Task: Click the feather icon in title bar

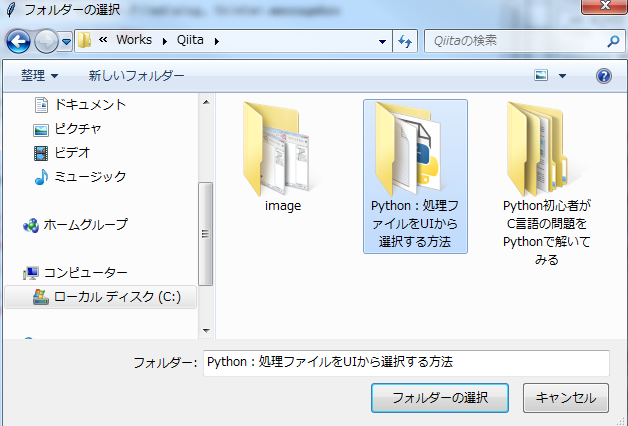Action: (x=11, y=9)
